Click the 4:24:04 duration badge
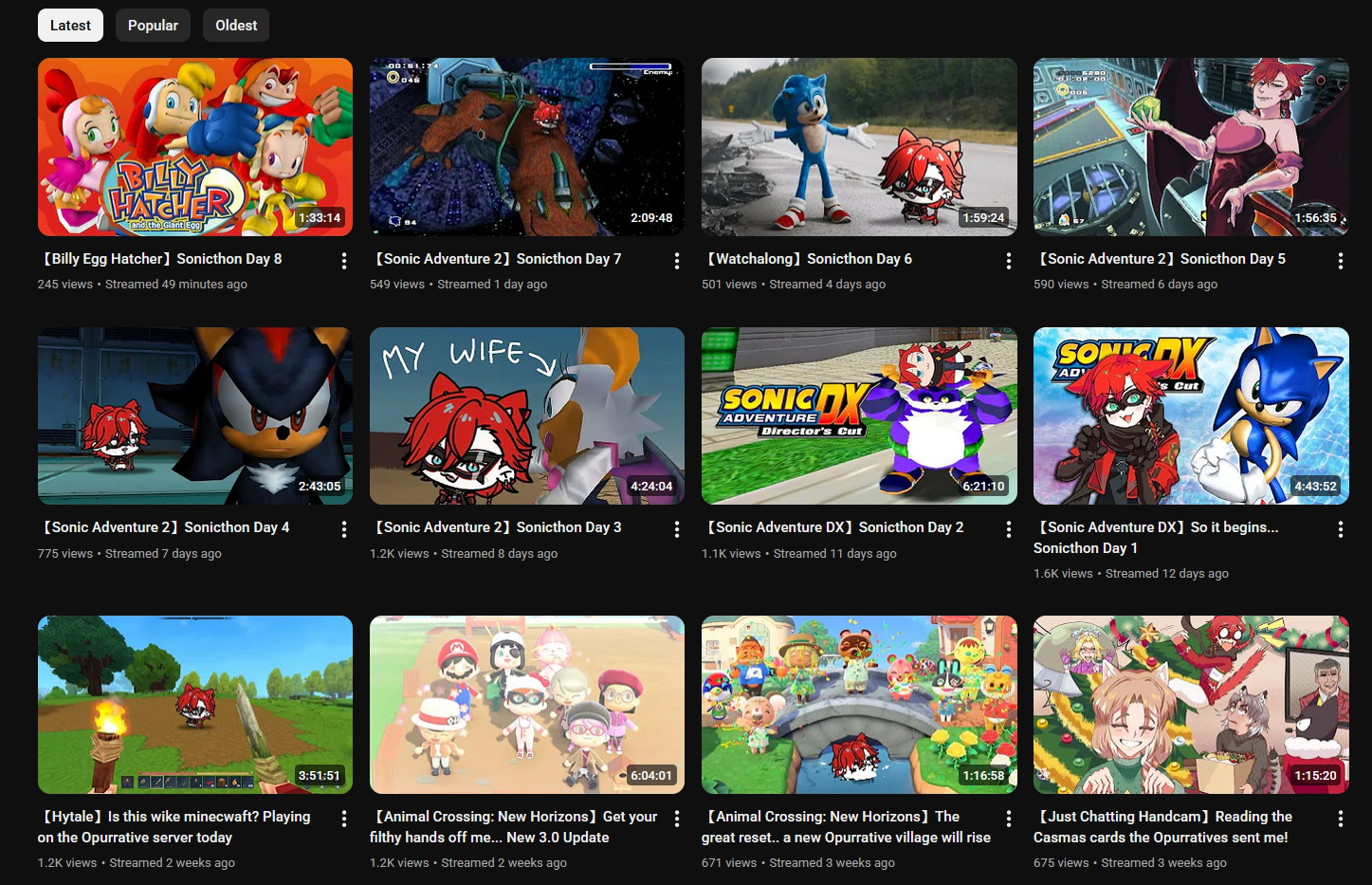The image size is (1372, 885). point(651,487)
